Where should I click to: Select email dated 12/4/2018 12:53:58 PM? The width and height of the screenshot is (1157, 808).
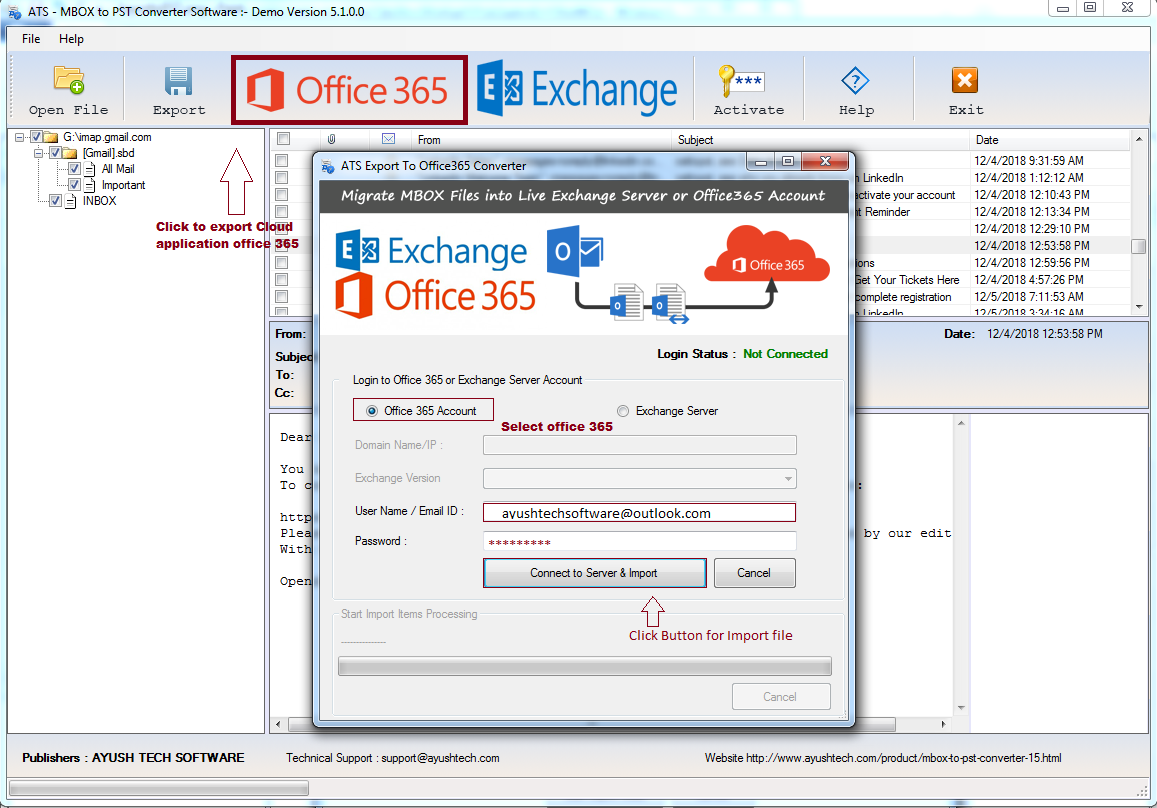1032,246
